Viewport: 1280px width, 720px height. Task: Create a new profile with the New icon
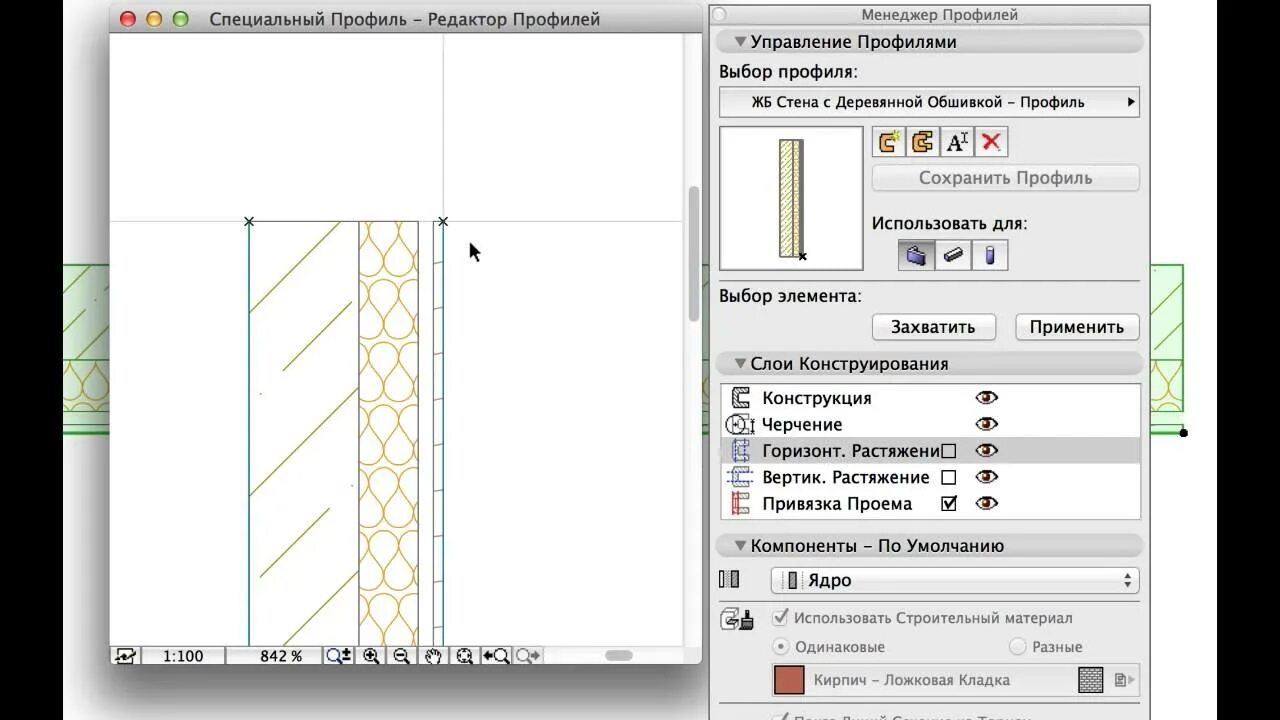pos(888,142)
